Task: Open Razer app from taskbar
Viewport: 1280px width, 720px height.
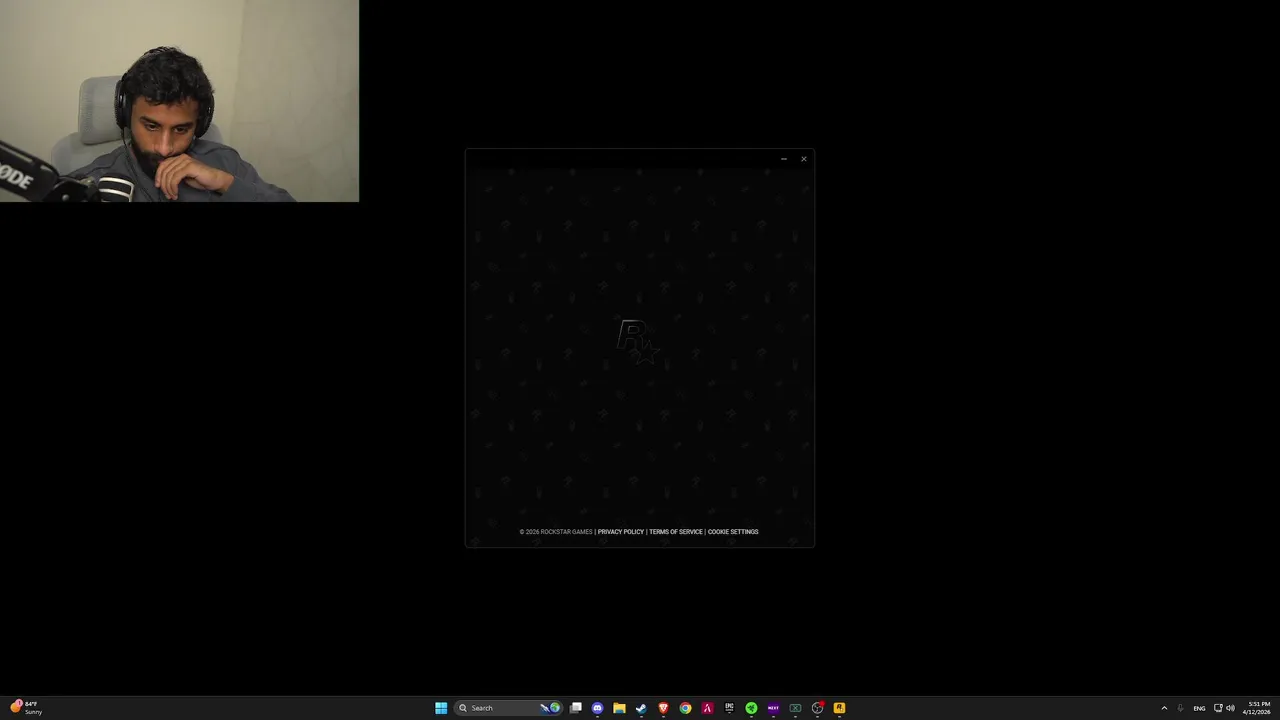Action: tap(751, 708)
